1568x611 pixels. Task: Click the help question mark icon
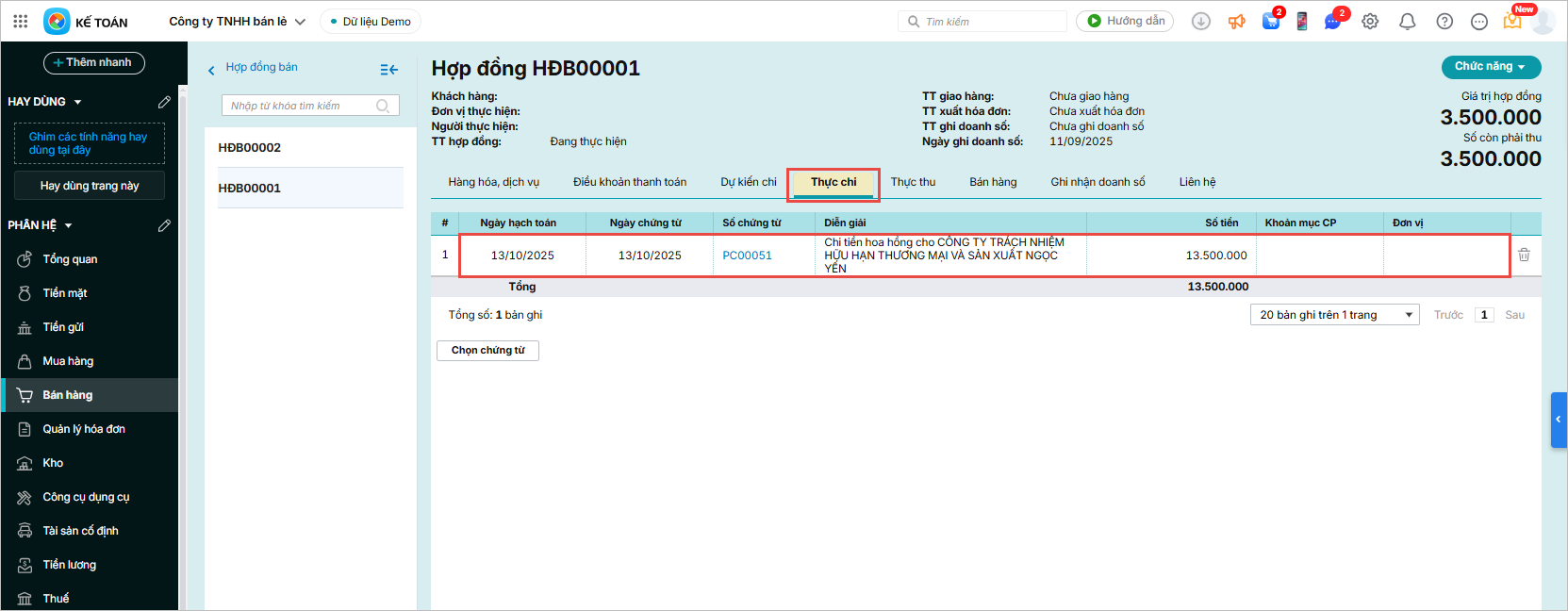point(1444,22)
